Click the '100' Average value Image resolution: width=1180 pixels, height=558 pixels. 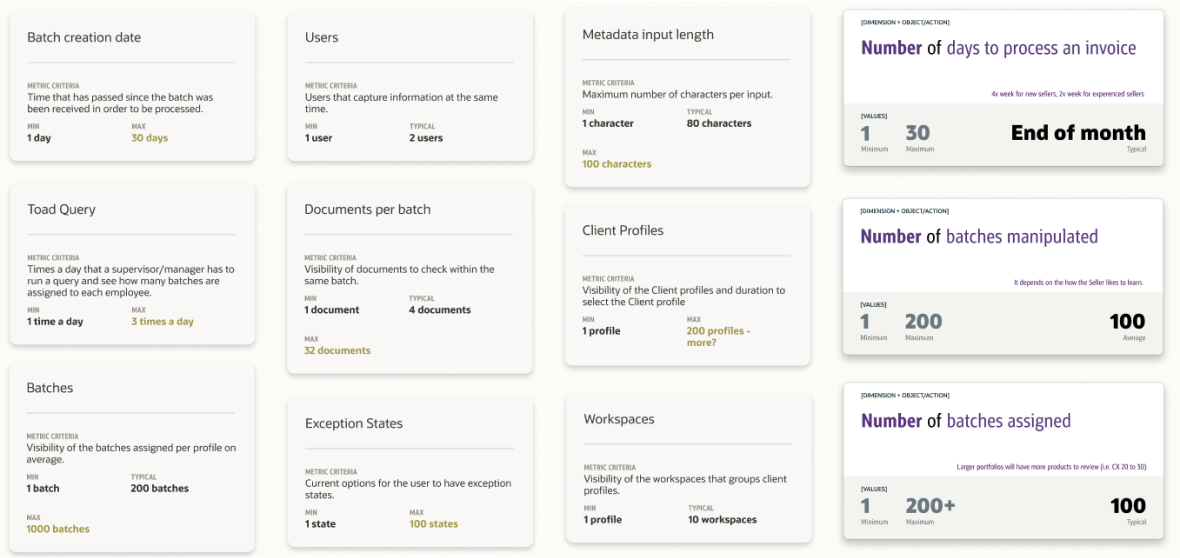coord(1127,322)
